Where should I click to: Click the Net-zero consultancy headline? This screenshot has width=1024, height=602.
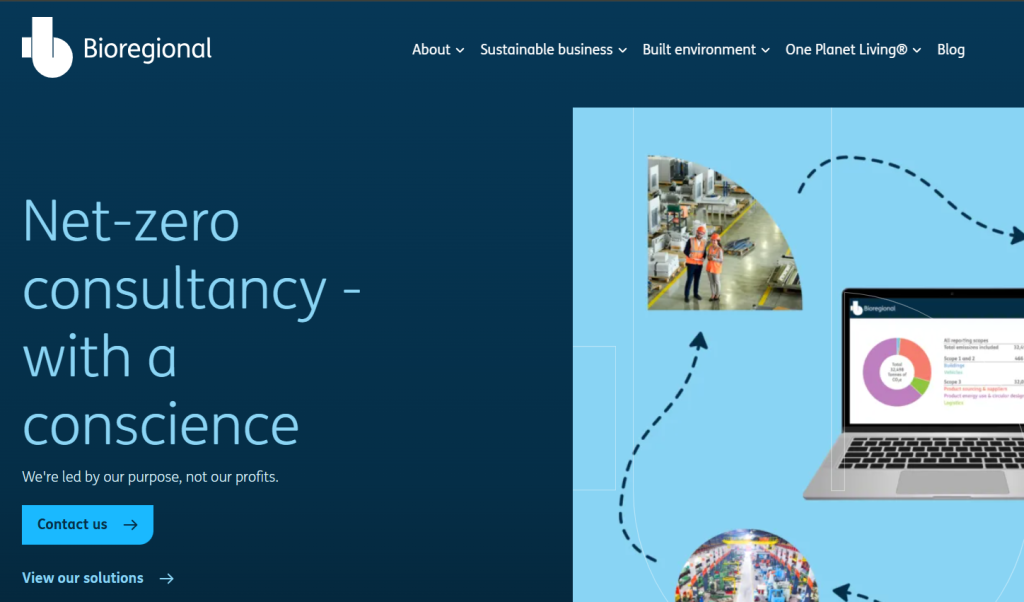(192, 323)
